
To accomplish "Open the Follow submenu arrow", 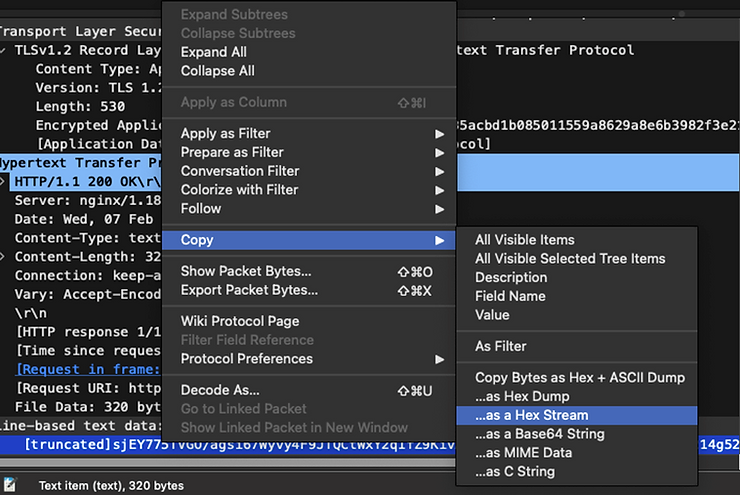I will (439, 209).
